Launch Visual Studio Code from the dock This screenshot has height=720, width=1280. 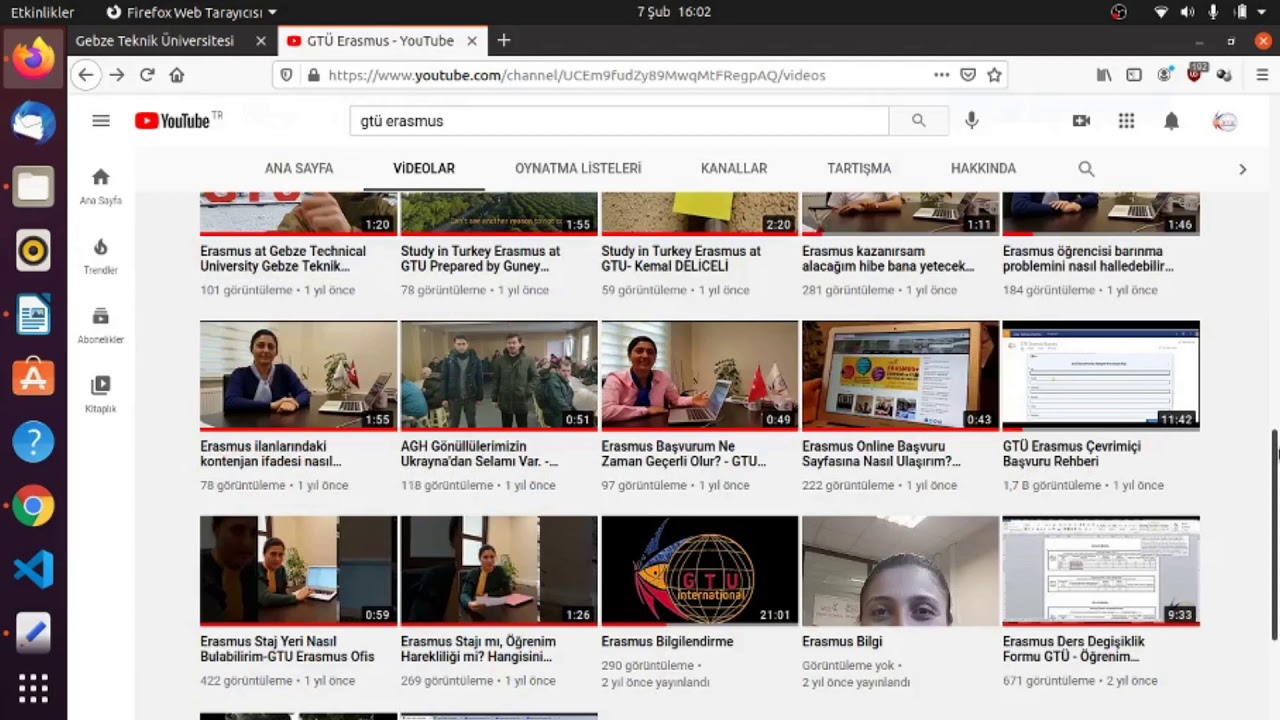click(x=33, y=569)
